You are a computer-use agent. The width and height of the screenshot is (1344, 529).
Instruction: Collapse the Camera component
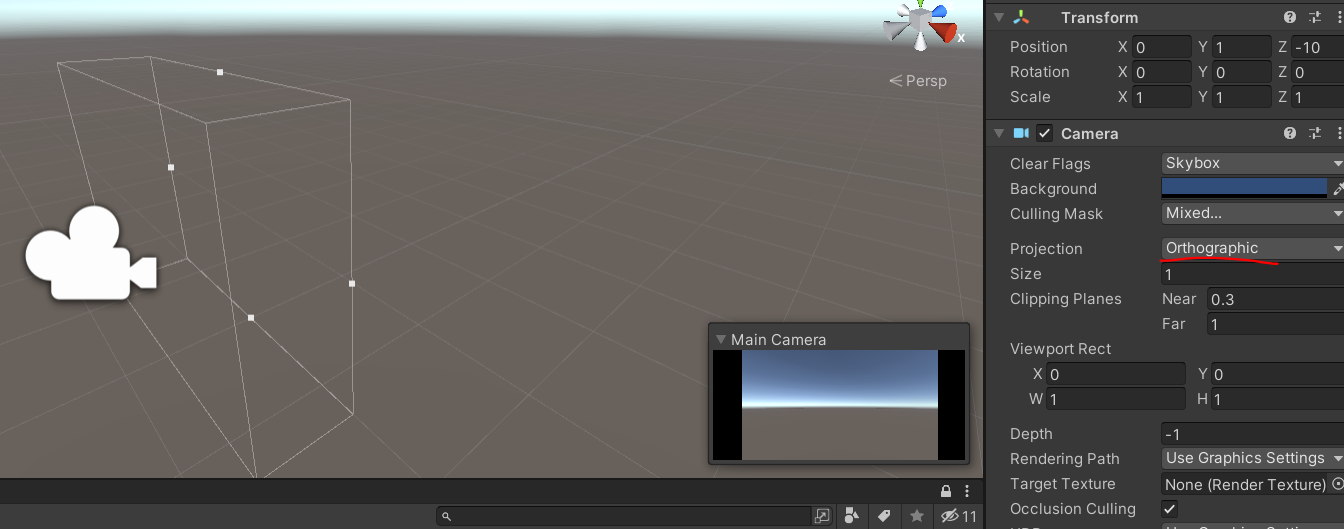998,133
